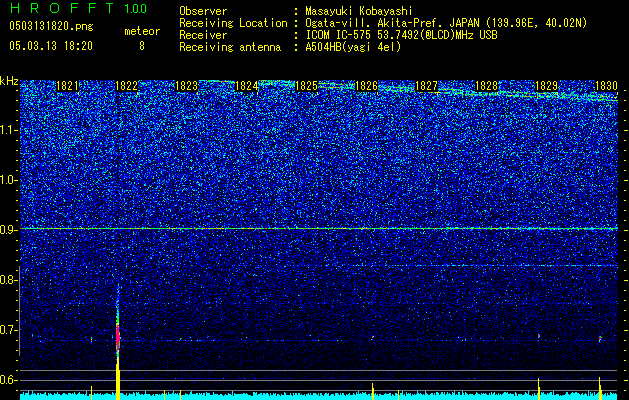Click the 1827 time marker
The width and height of the screenshot is (629, 400).
[426, 86]
